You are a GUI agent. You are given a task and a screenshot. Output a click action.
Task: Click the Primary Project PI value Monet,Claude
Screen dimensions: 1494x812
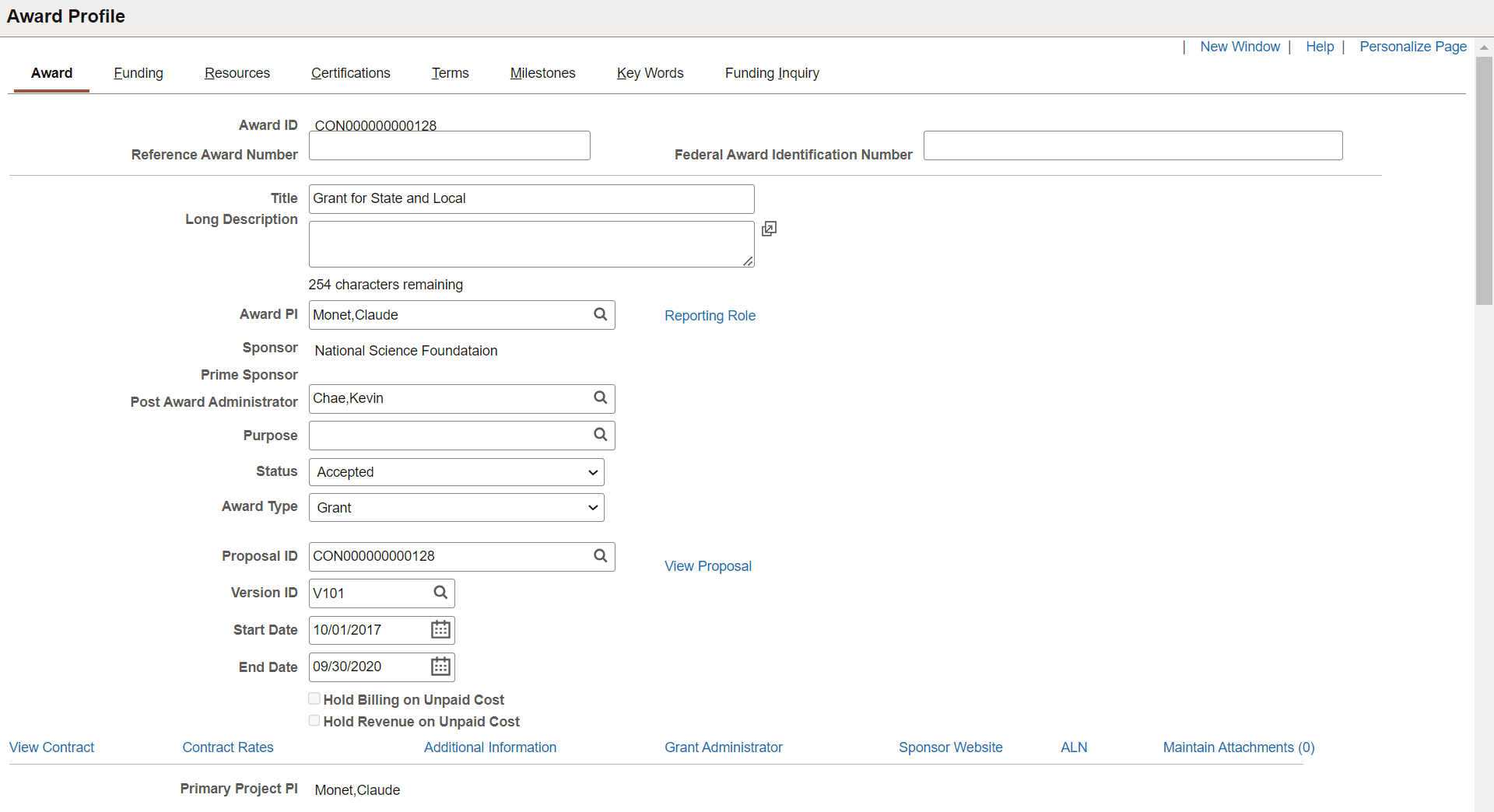[357, 790]
